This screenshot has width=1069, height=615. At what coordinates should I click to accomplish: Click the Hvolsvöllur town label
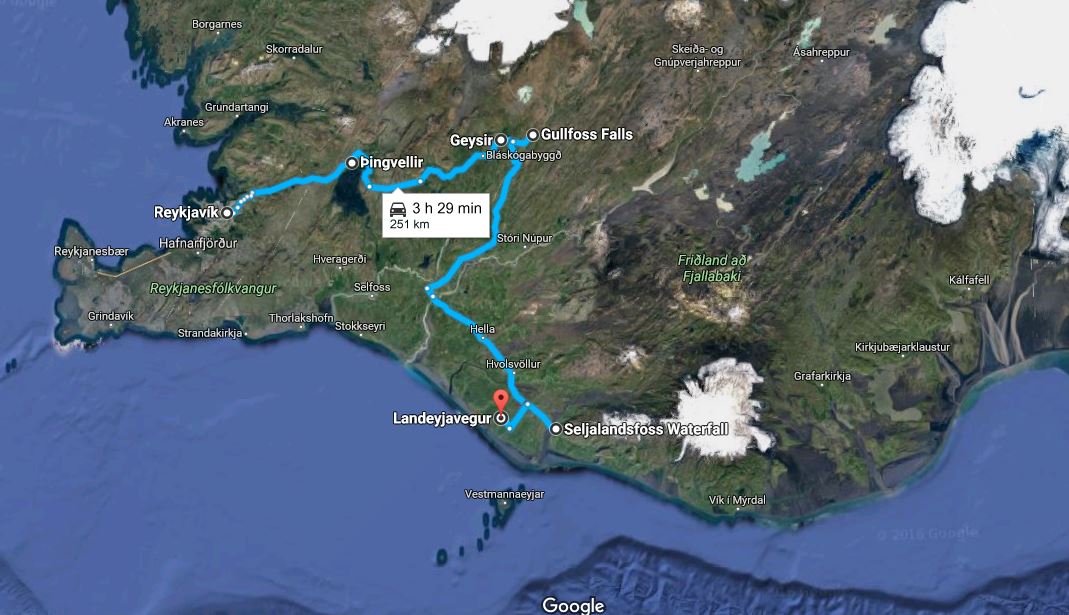[513, 364]
